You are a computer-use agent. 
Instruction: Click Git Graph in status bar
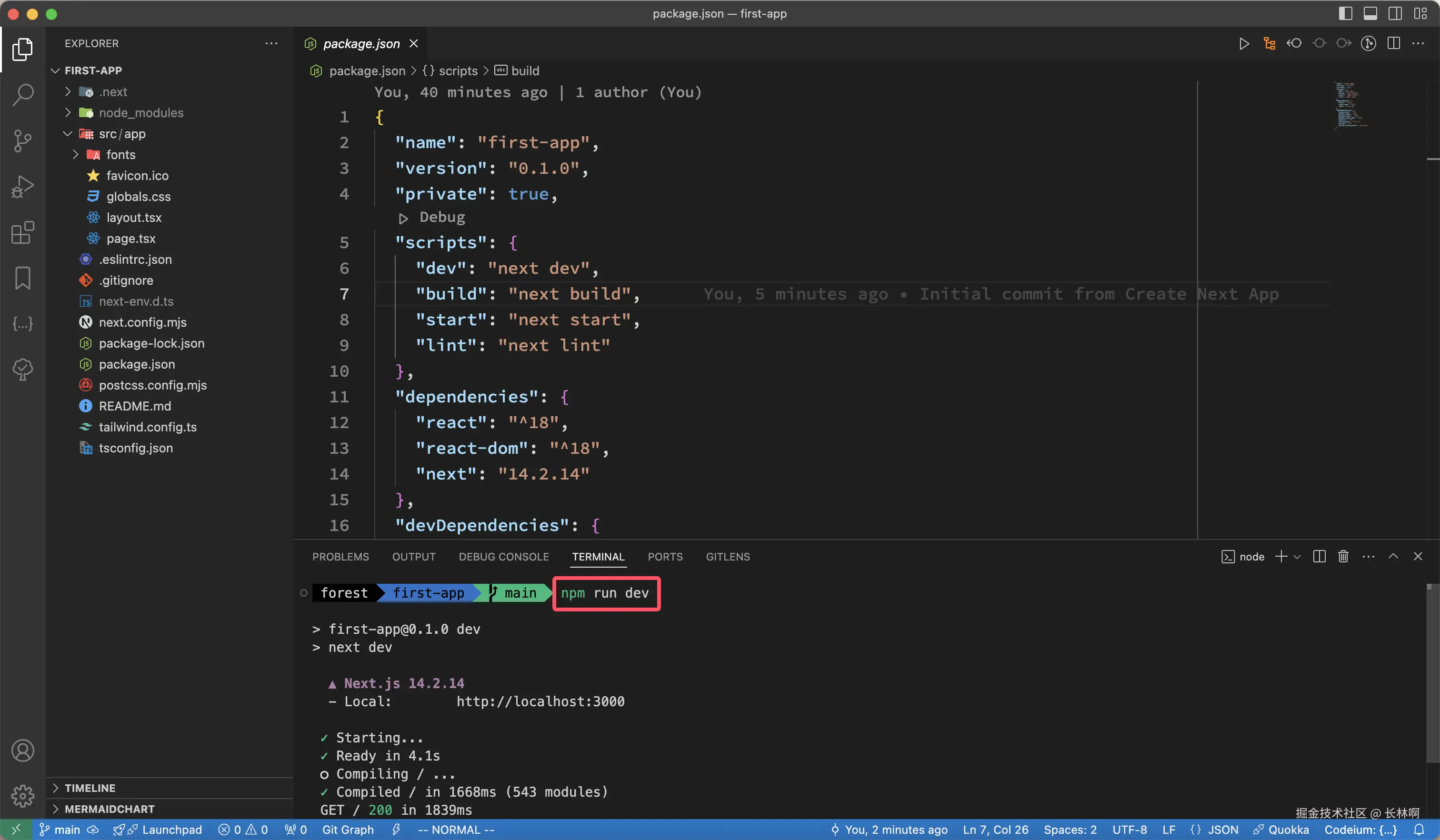[348, 830]
